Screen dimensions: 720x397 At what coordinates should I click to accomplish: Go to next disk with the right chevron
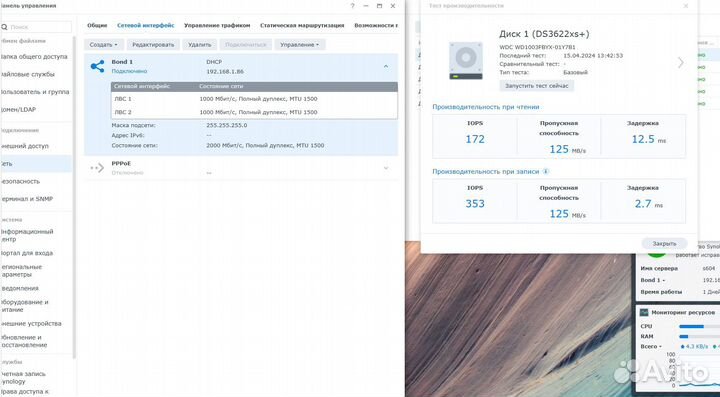pos(681,62)
